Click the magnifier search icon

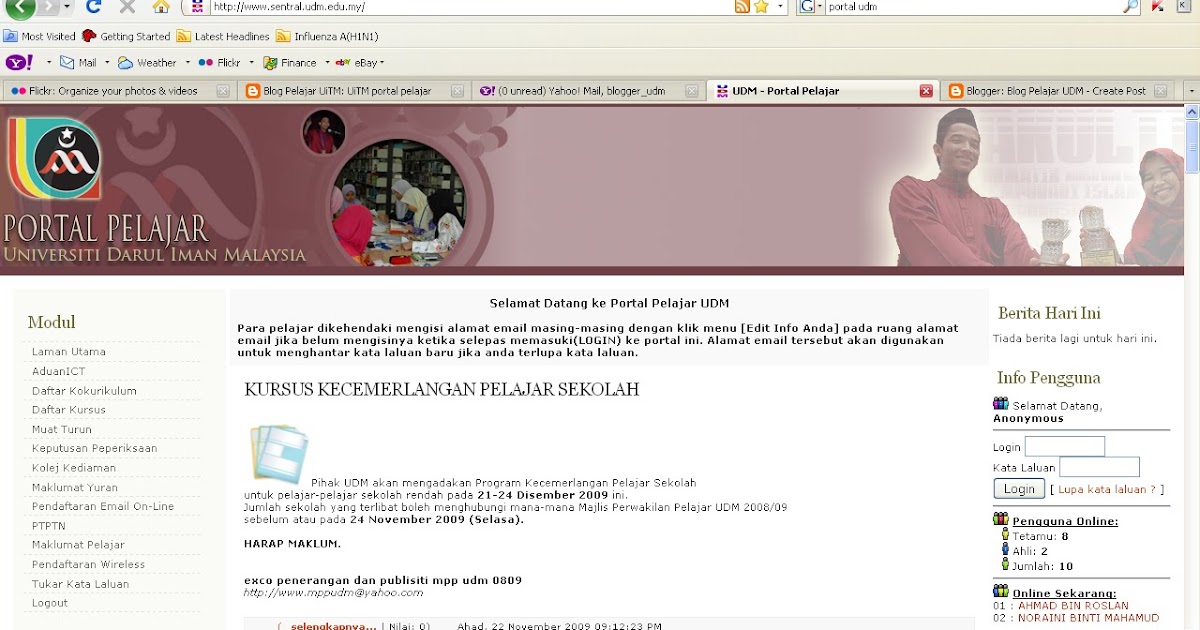(x=1130, y=6)
